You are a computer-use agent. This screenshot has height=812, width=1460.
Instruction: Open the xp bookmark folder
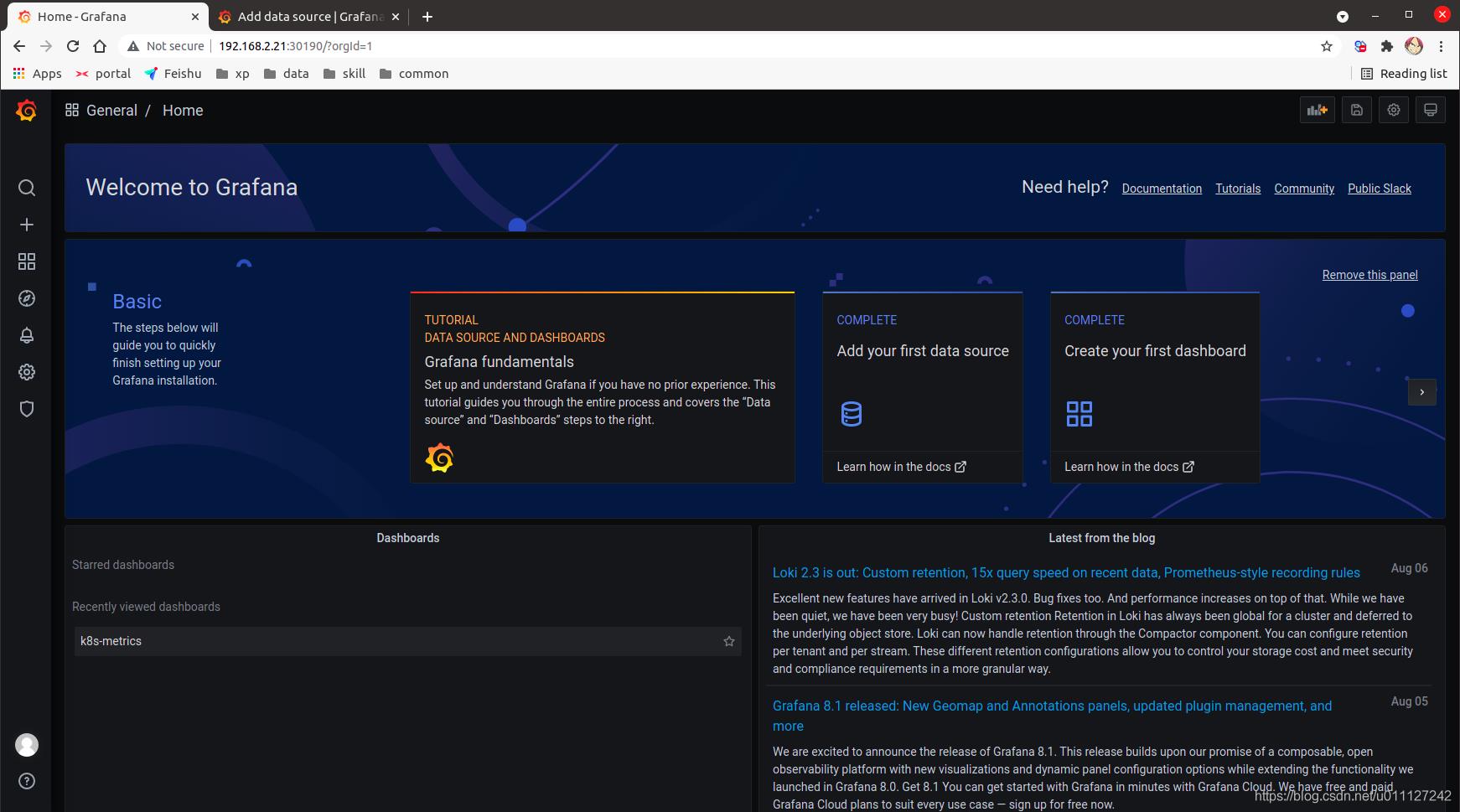pos(233,74)
